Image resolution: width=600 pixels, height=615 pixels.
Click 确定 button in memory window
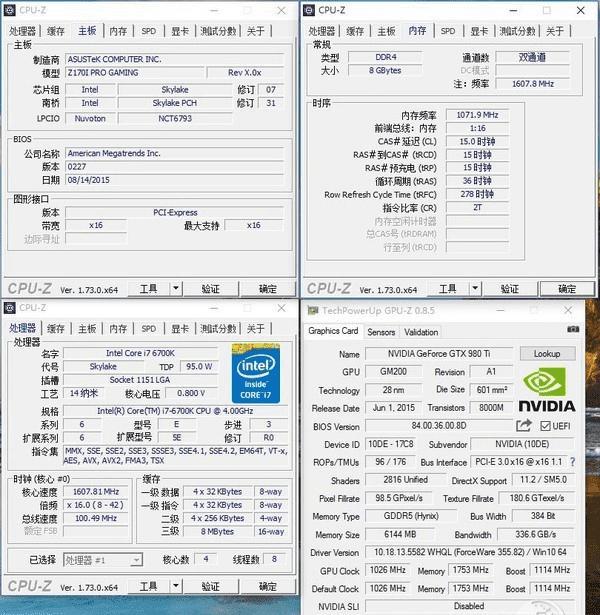coord(567,289)
